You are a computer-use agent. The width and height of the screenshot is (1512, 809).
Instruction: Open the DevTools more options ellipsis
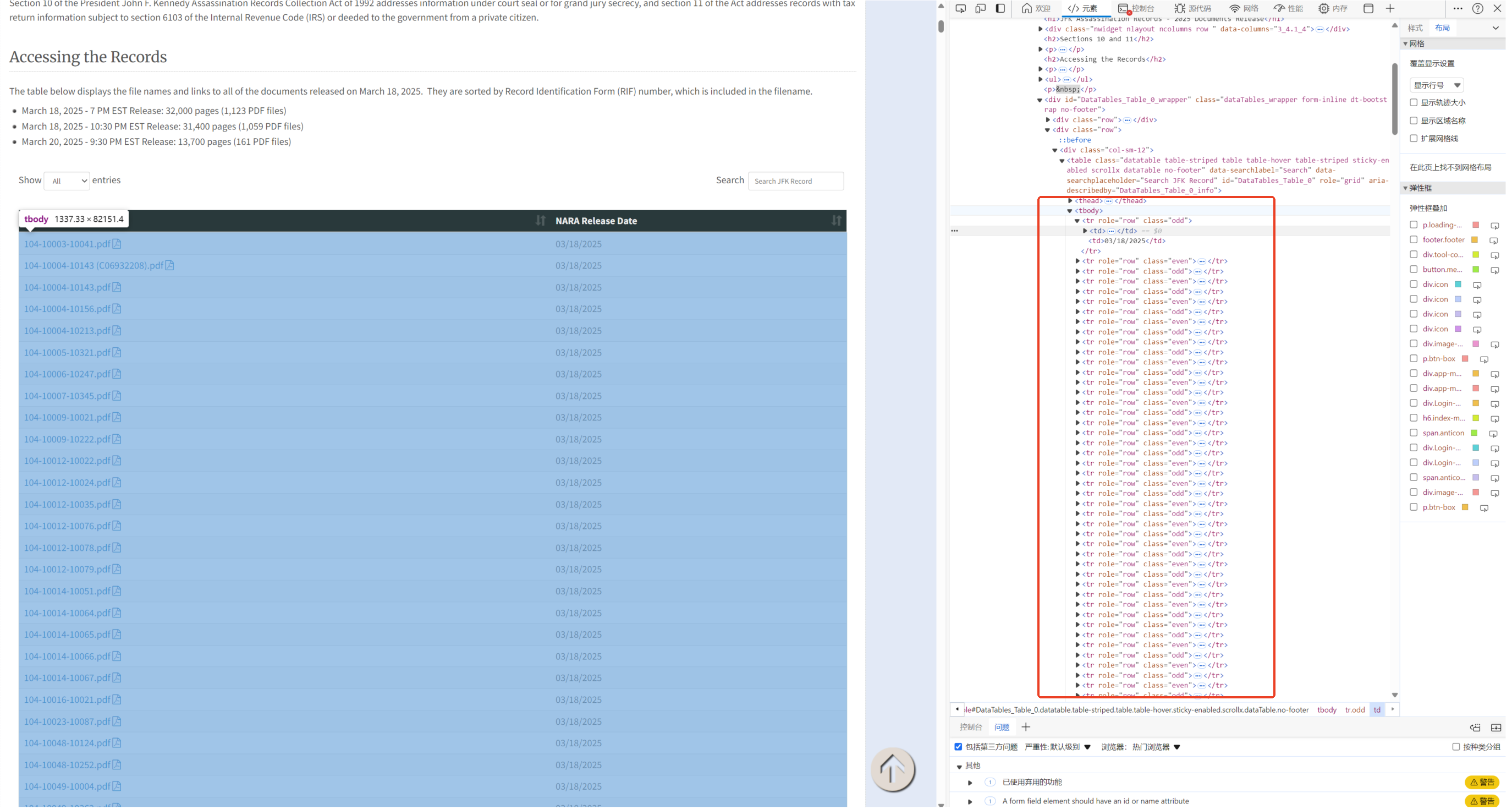pos(1458,8)
